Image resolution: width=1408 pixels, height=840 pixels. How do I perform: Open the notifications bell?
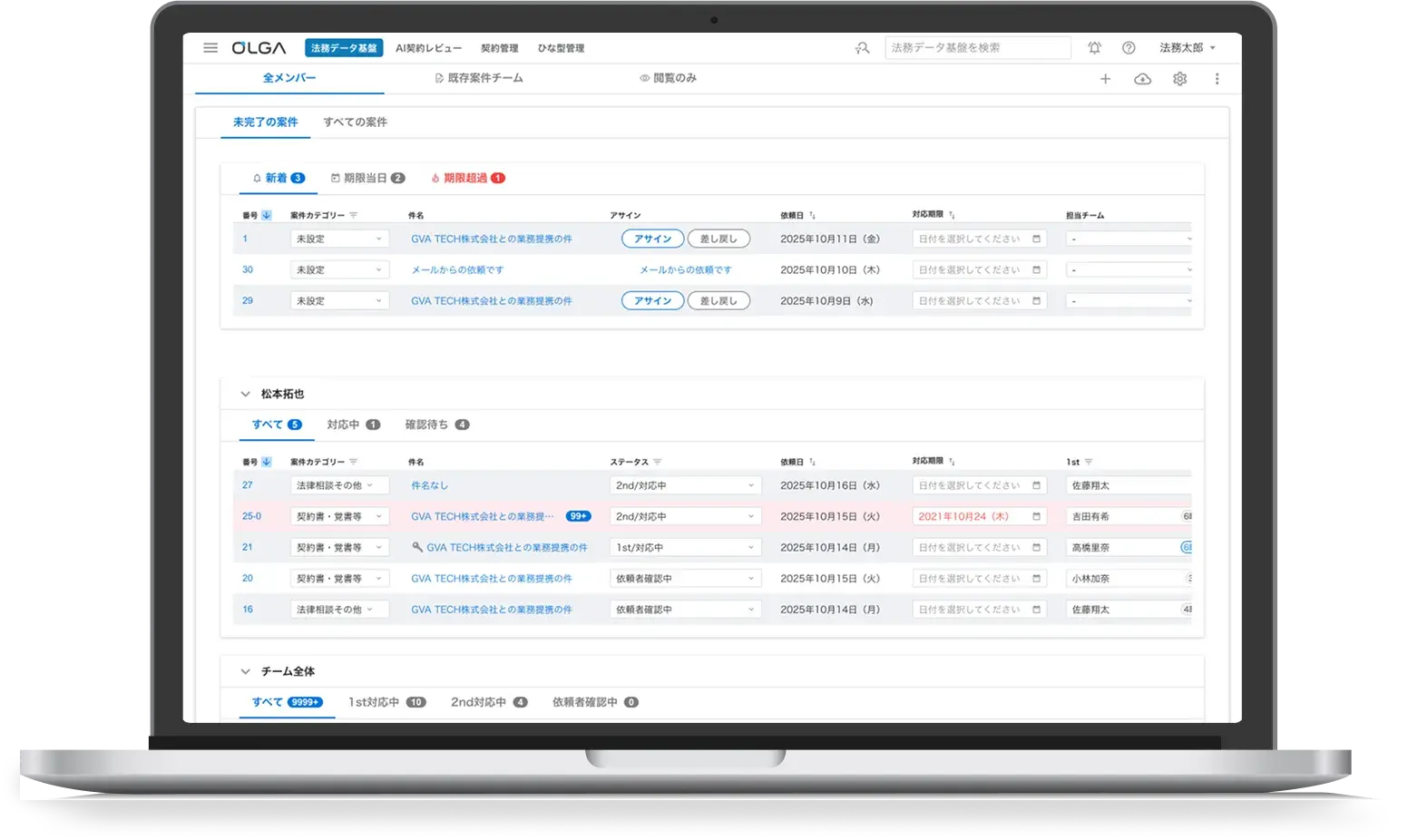click(1095, 48)
